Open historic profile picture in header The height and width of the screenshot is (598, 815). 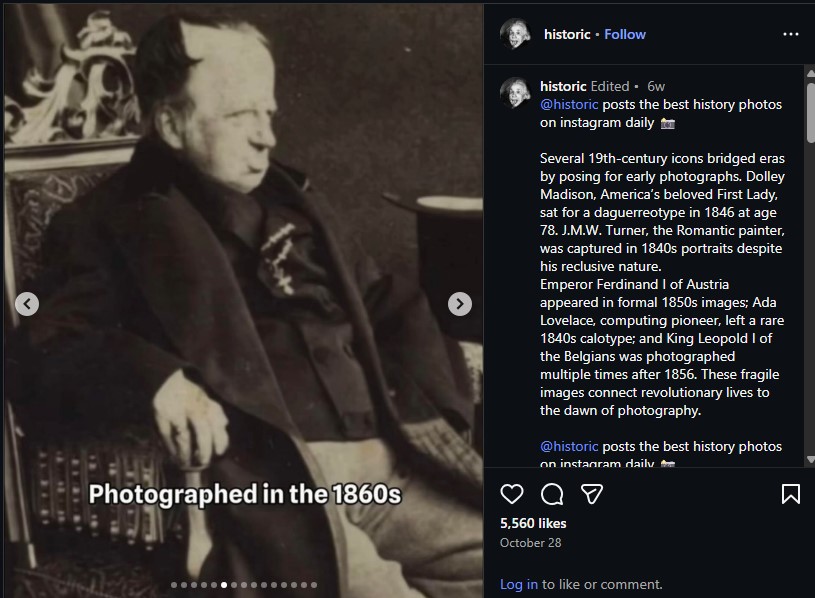515,34
